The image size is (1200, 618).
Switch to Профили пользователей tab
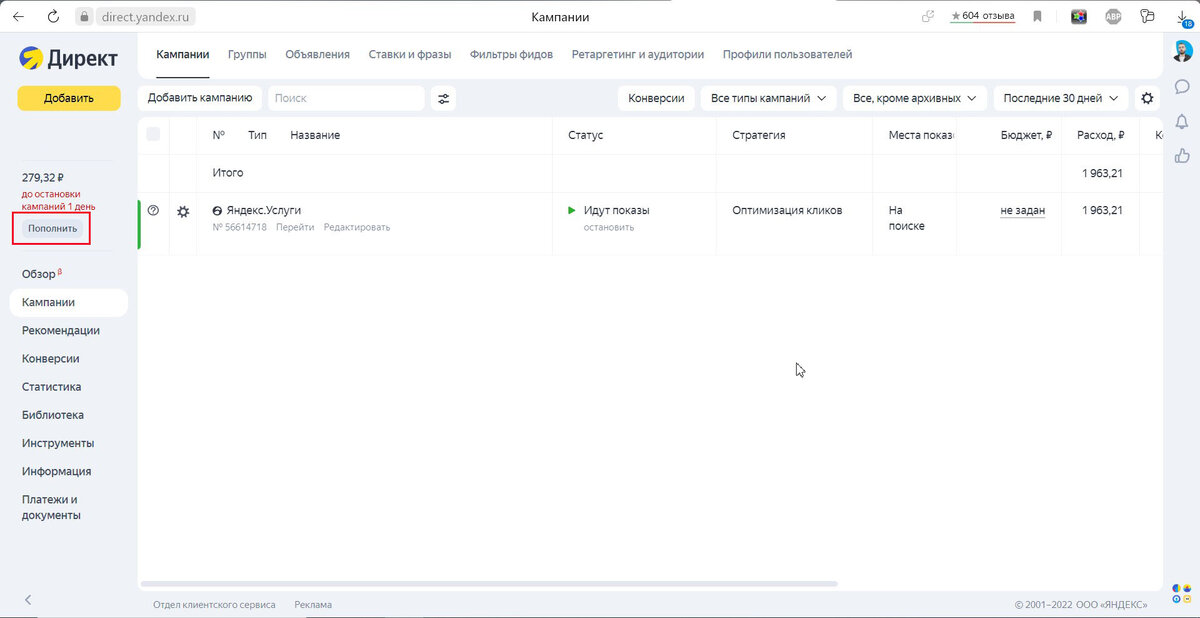(787, 54)
